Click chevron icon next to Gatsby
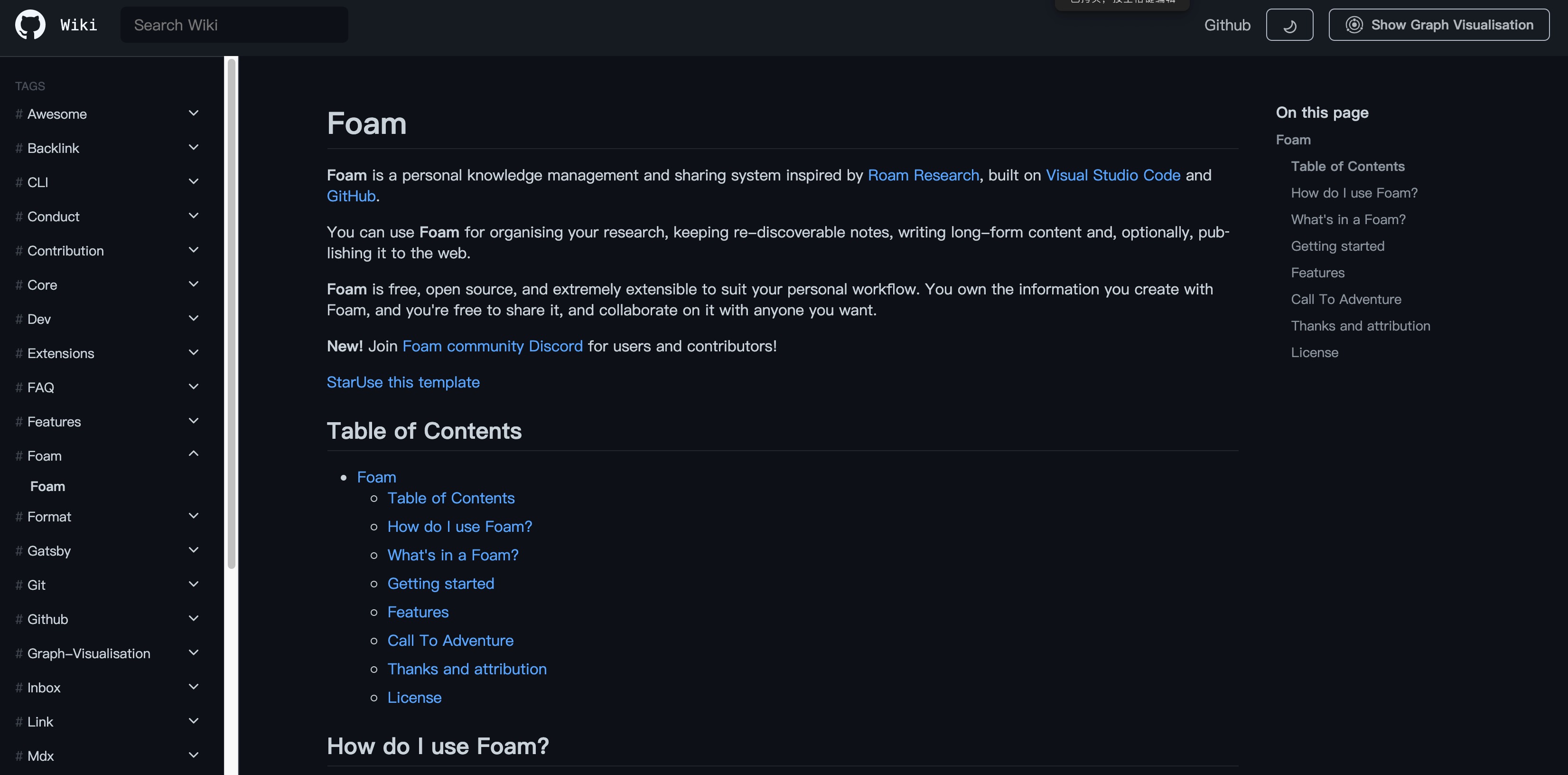This screenshot has width=1568, height=775. (x=194, y=550)
